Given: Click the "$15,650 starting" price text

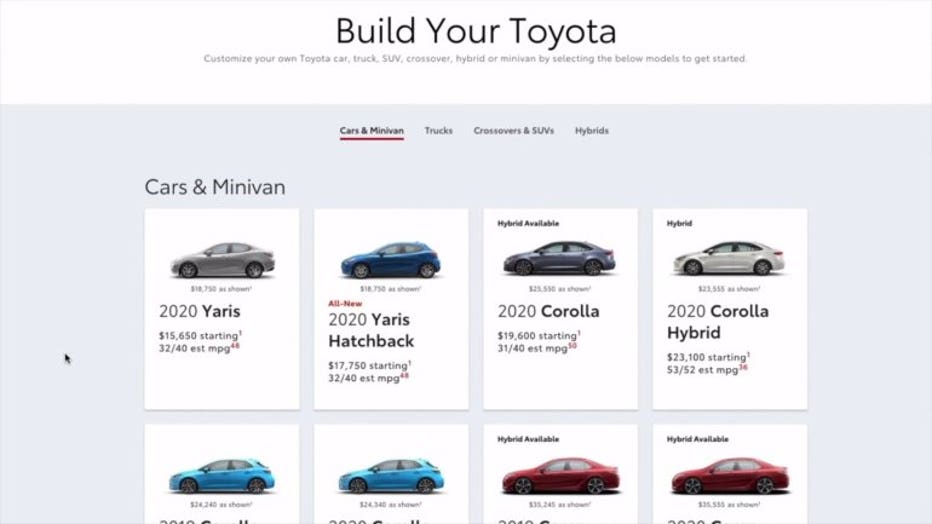Looking at the screenshot, I should pyautogui.click(x=198, y=336).
